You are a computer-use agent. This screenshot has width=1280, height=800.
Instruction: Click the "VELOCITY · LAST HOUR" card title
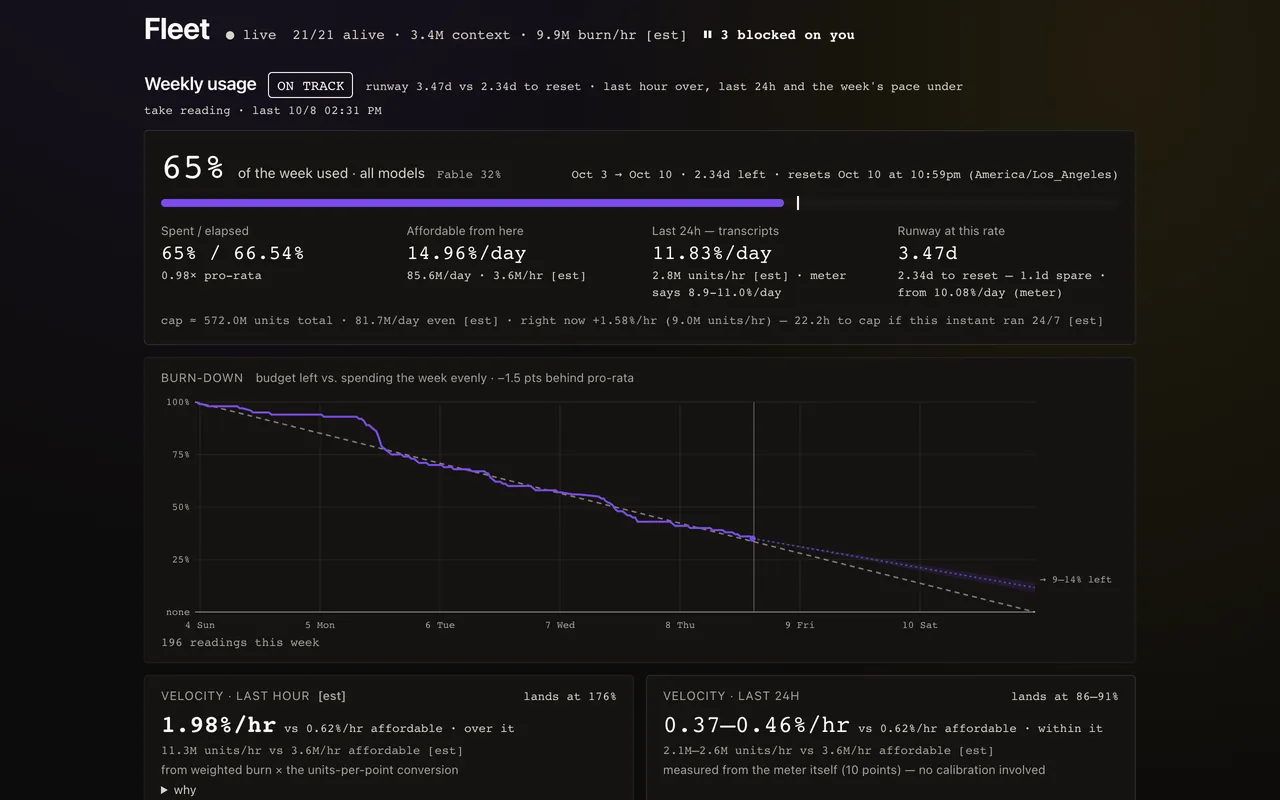click(x=236, y=696)
